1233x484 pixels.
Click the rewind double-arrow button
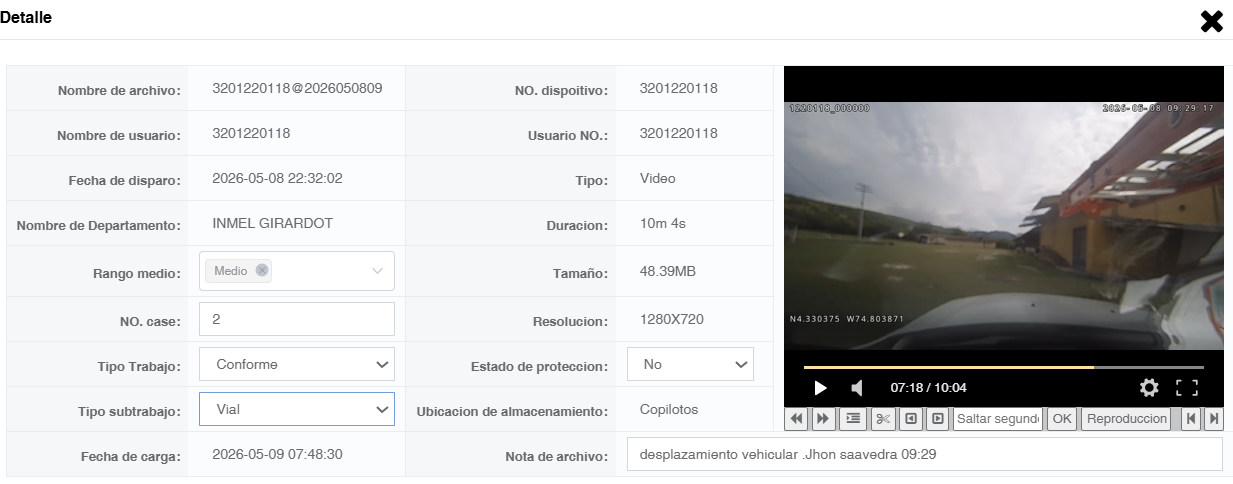coord(797,419)
